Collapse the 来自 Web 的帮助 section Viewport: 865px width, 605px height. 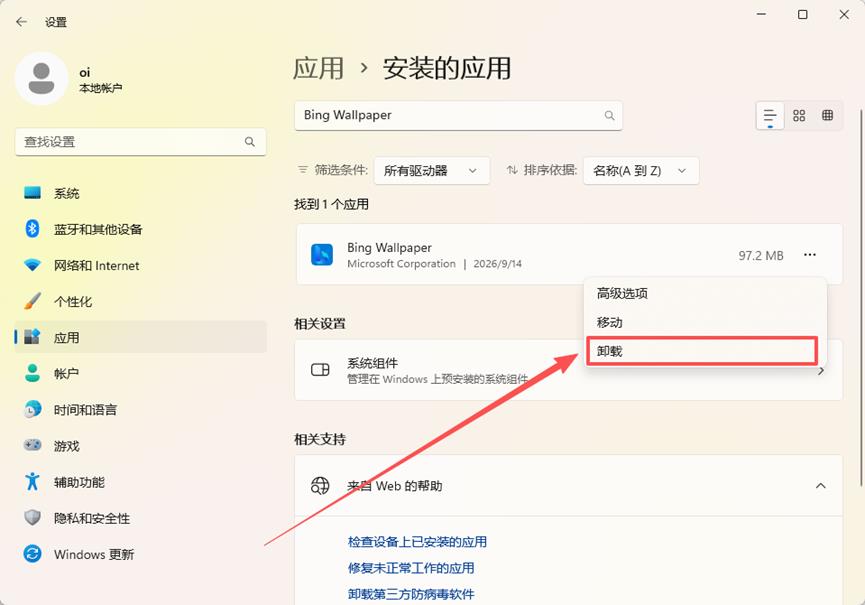tap(821, 486)
